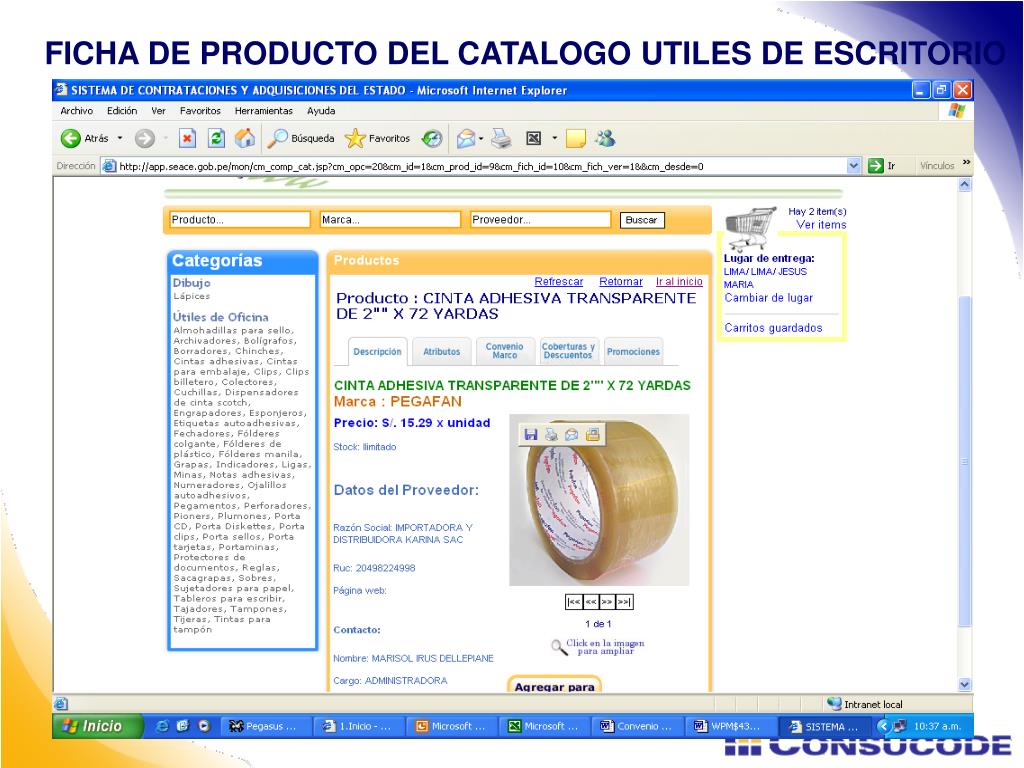Open the Mail envelope icon
1024x768 pixels.
coord(465,138)
